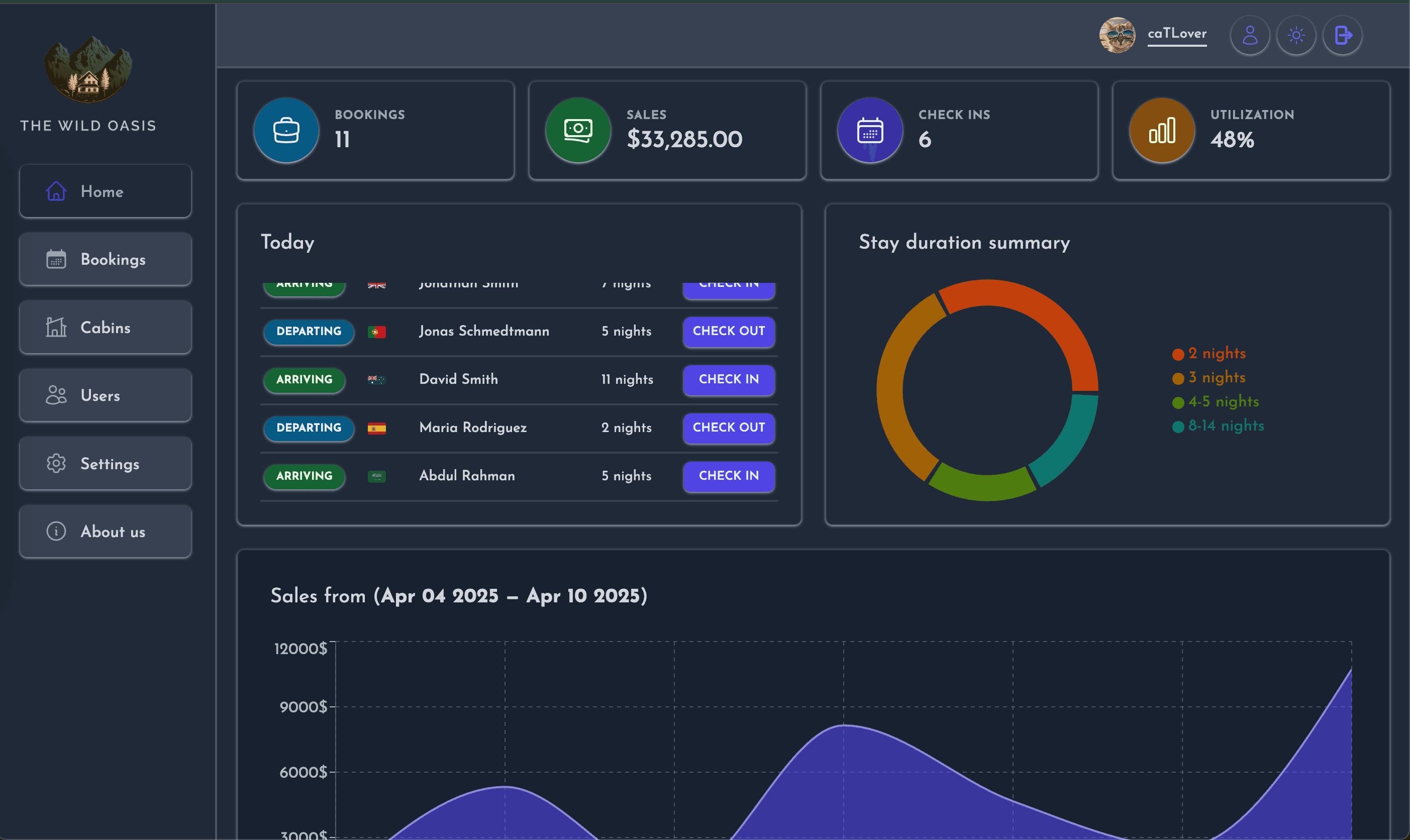Click the Sales banknote icon
1410x840 pixels.
578,130
